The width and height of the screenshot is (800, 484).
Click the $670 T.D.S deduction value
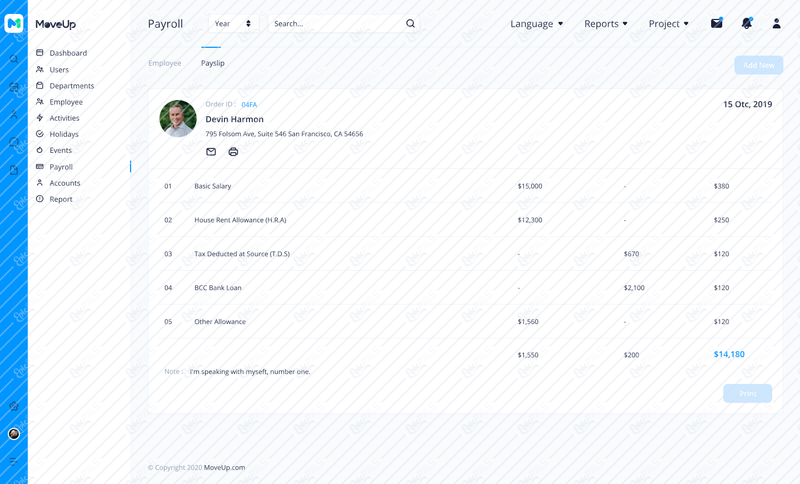tap(631, 253)
